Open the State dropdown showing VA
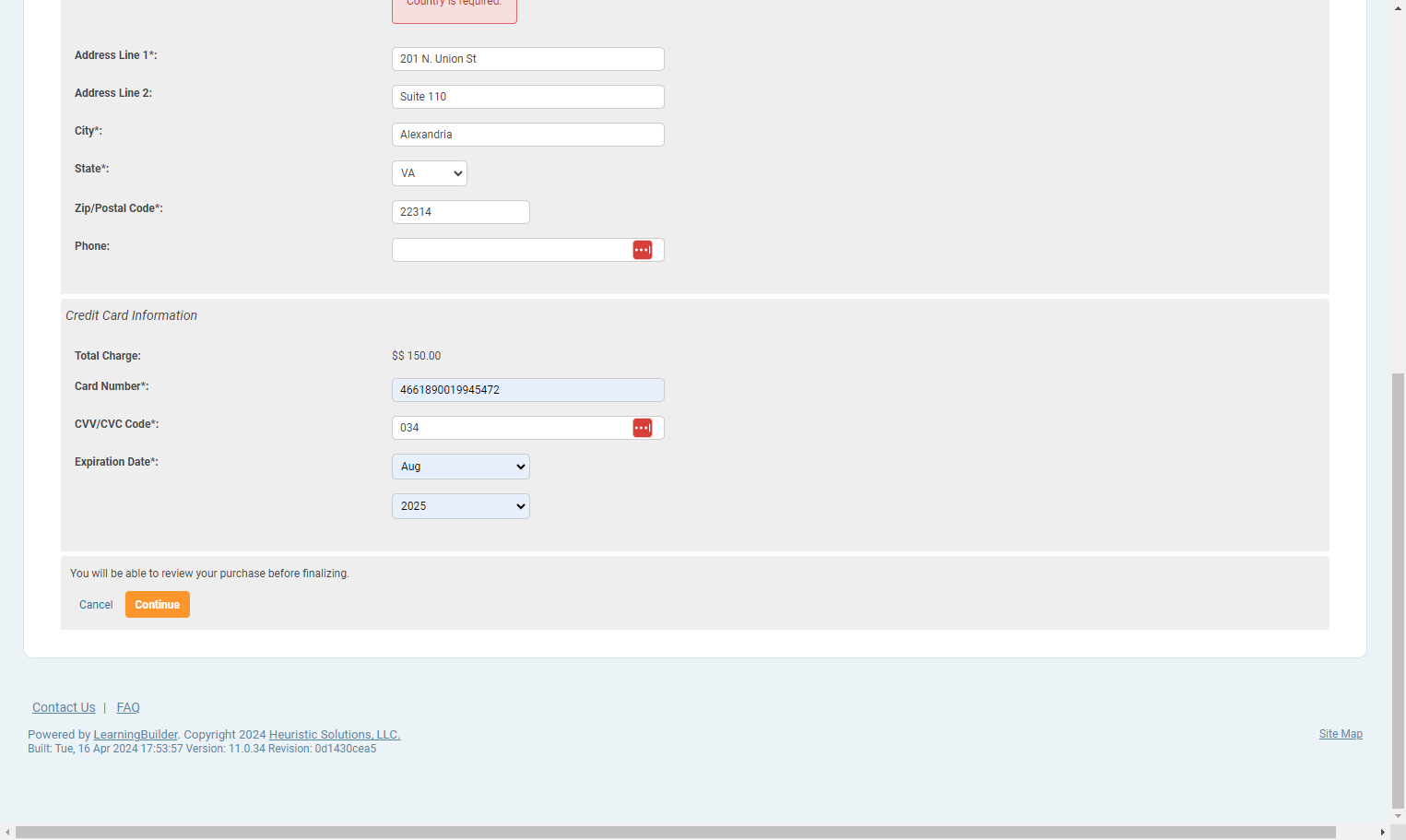1406x840 pixels. pos(430,173)
